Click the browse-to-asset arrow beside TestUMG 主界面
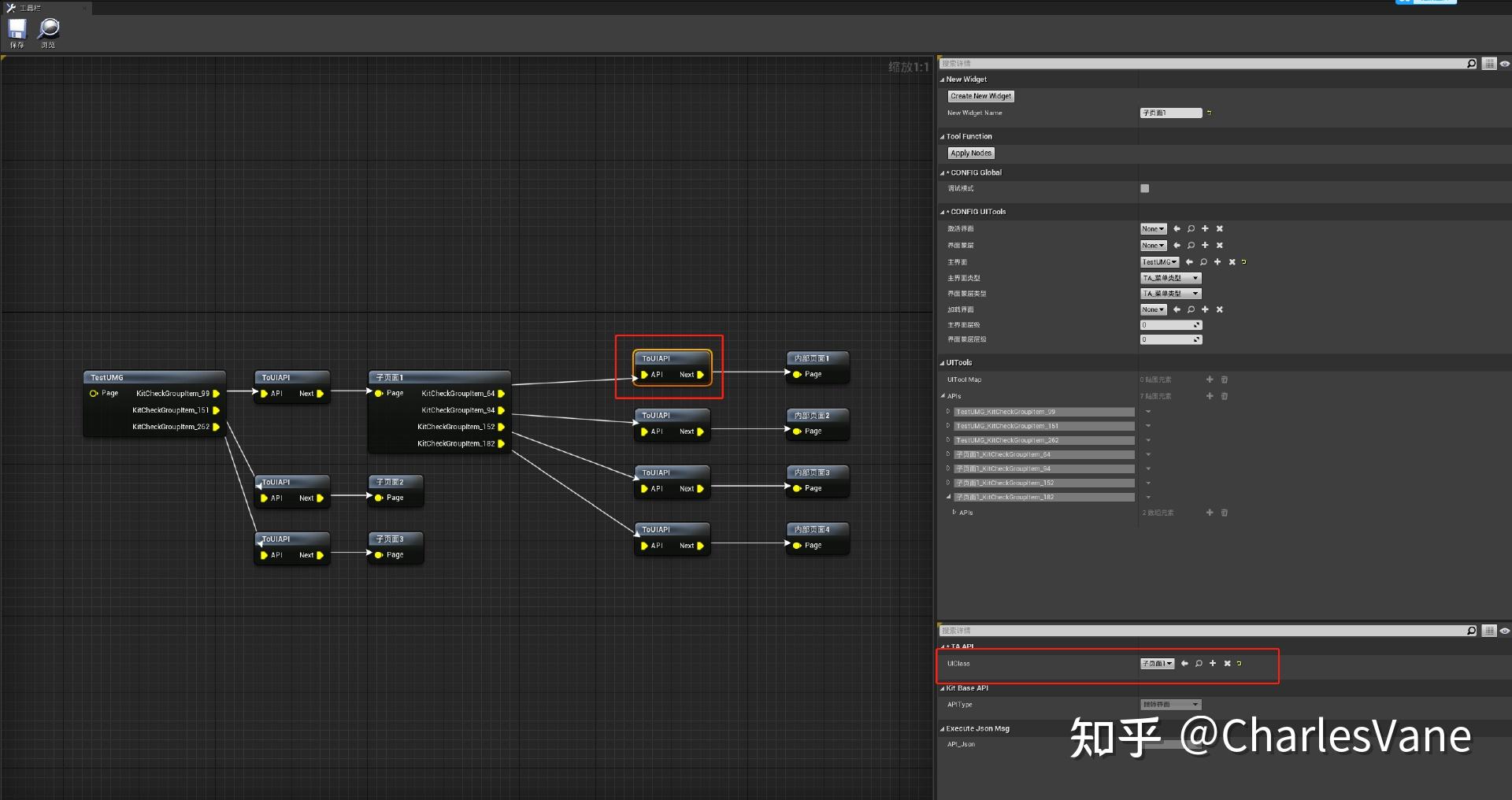 pyautogui.click(x=1189, y=261)
